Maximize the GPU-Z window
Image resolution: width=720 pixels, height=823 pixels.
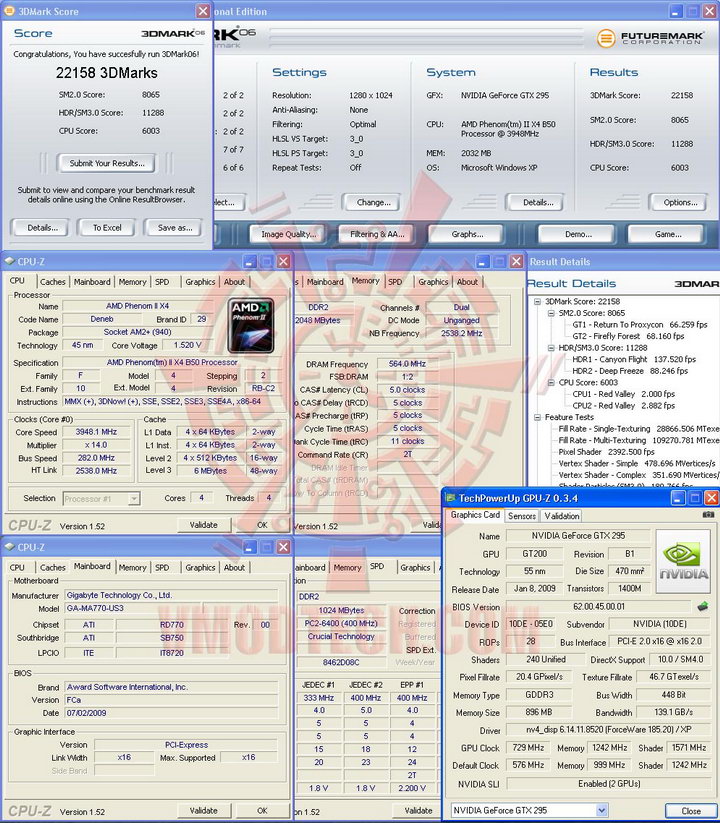coord(693,498)
